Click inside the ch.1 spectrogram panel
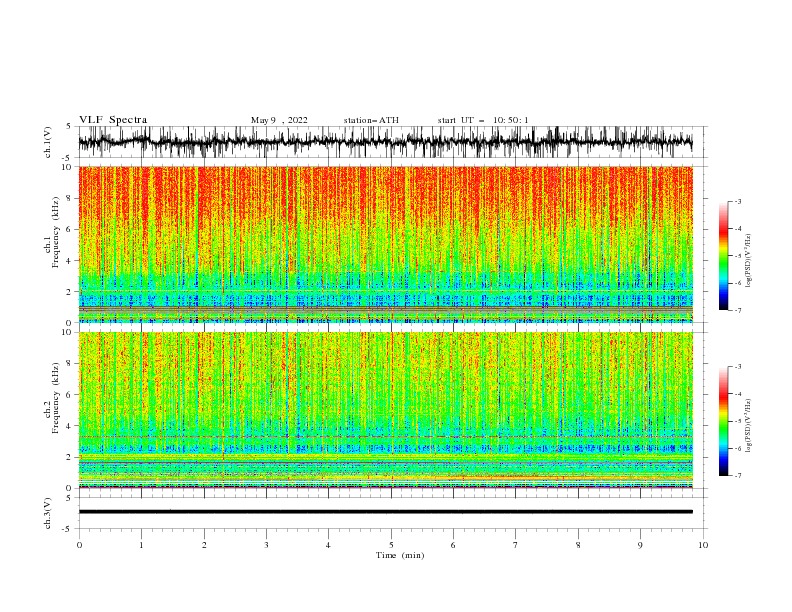Viewport: 792px width, 612px height. pos(385,244)
